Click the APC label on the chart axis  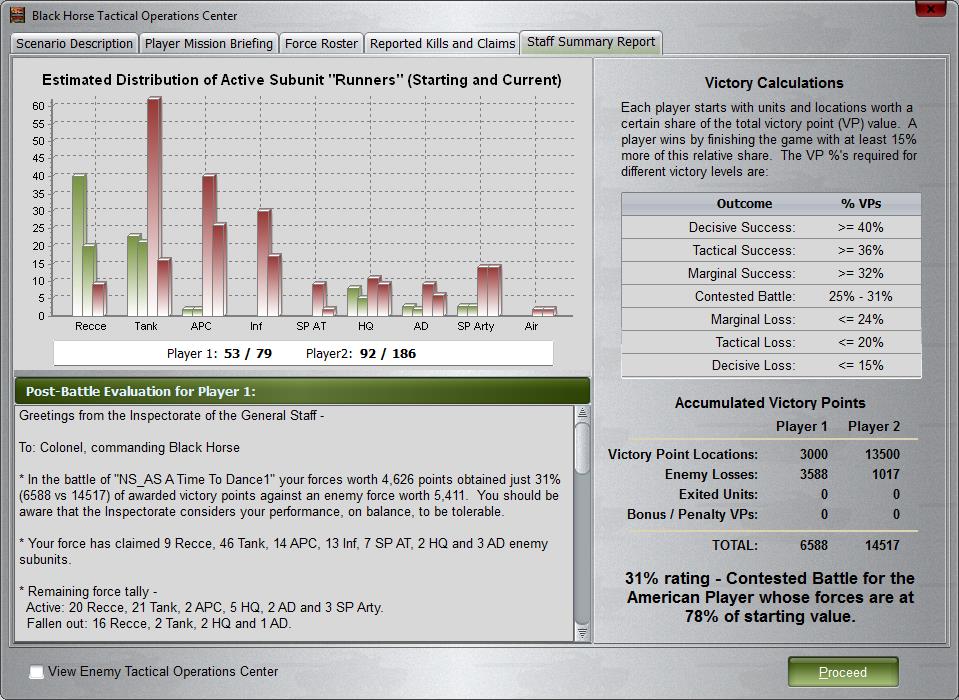pyautogui.click(x=201, y=326)
